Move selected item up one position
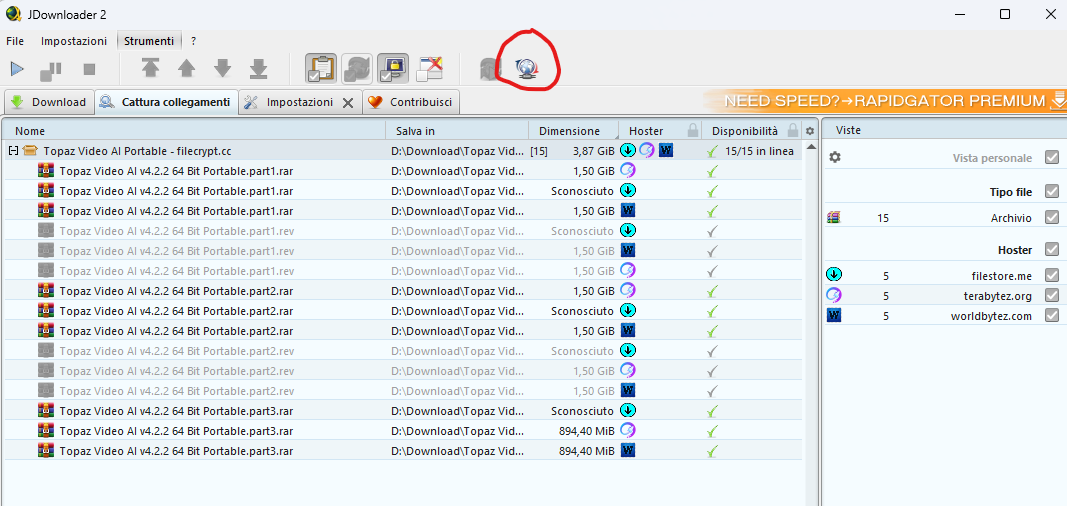This screenshot has width=1067, height=506. (x=186, y=69)
